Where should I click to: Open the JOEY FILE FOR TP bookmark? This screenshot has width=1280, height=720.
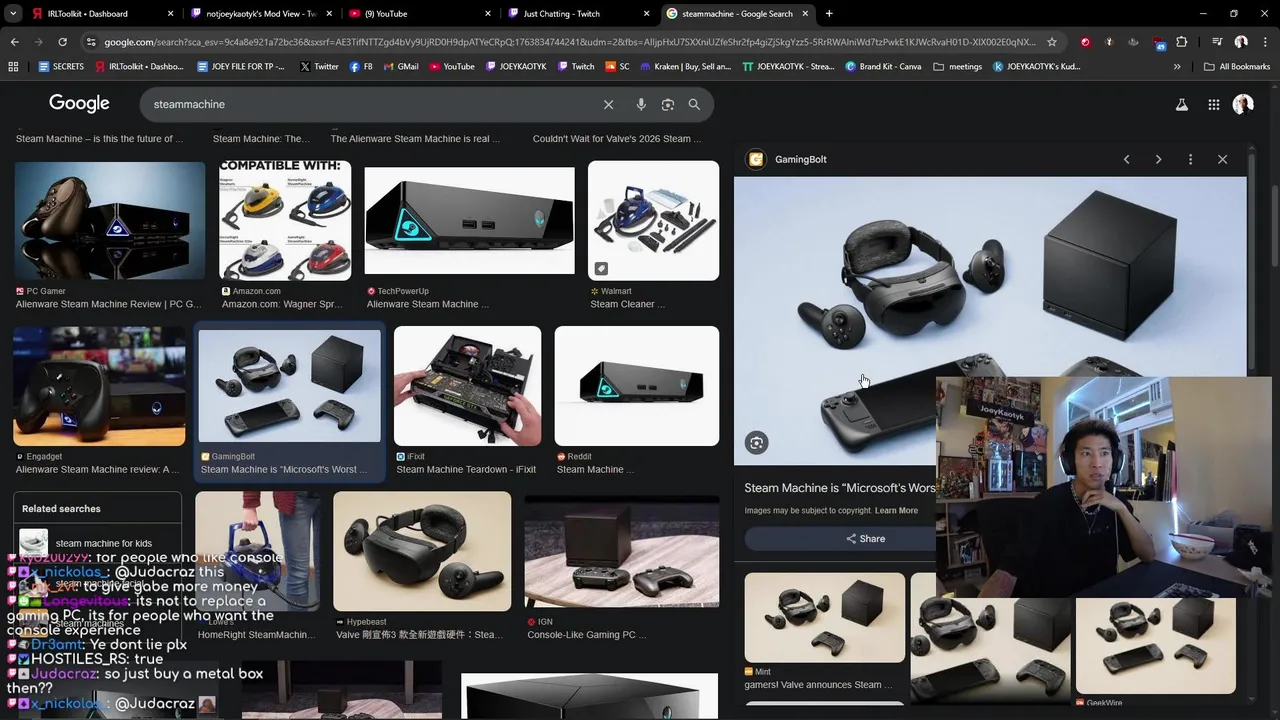(x=240, y=66)
